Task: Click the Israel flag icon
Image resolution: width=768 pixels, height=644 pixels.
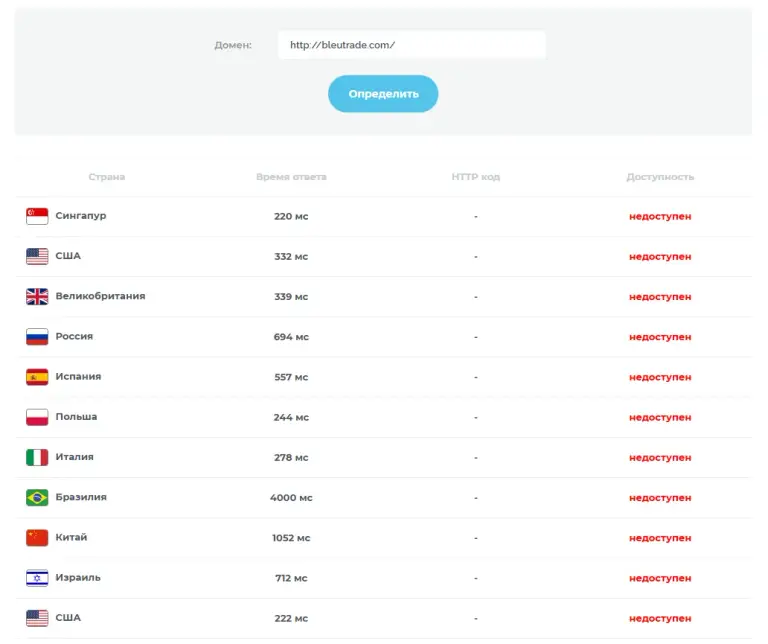Action: 37,577
